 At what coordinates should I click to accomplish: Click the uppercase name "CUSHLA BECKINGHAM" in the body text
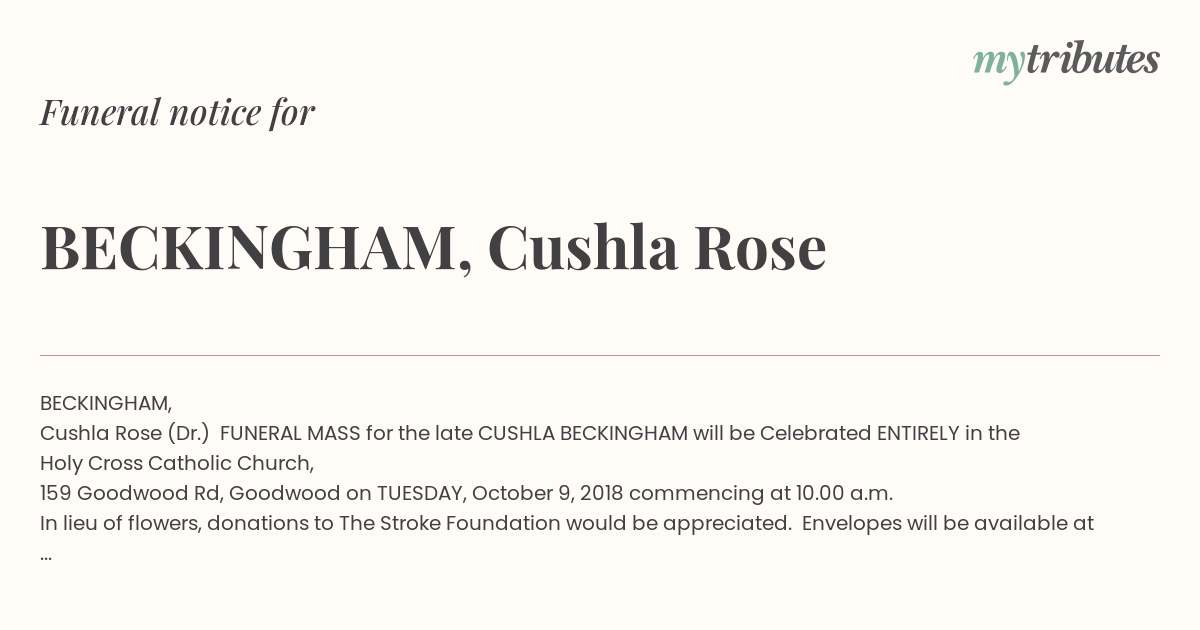click(583, 433)
